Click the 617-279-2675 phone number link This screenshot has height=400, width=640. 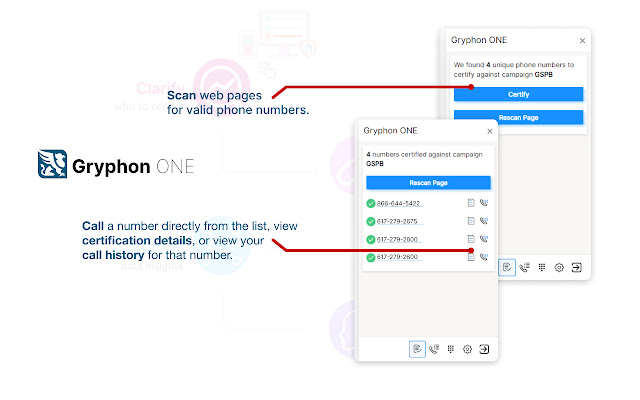397,221
